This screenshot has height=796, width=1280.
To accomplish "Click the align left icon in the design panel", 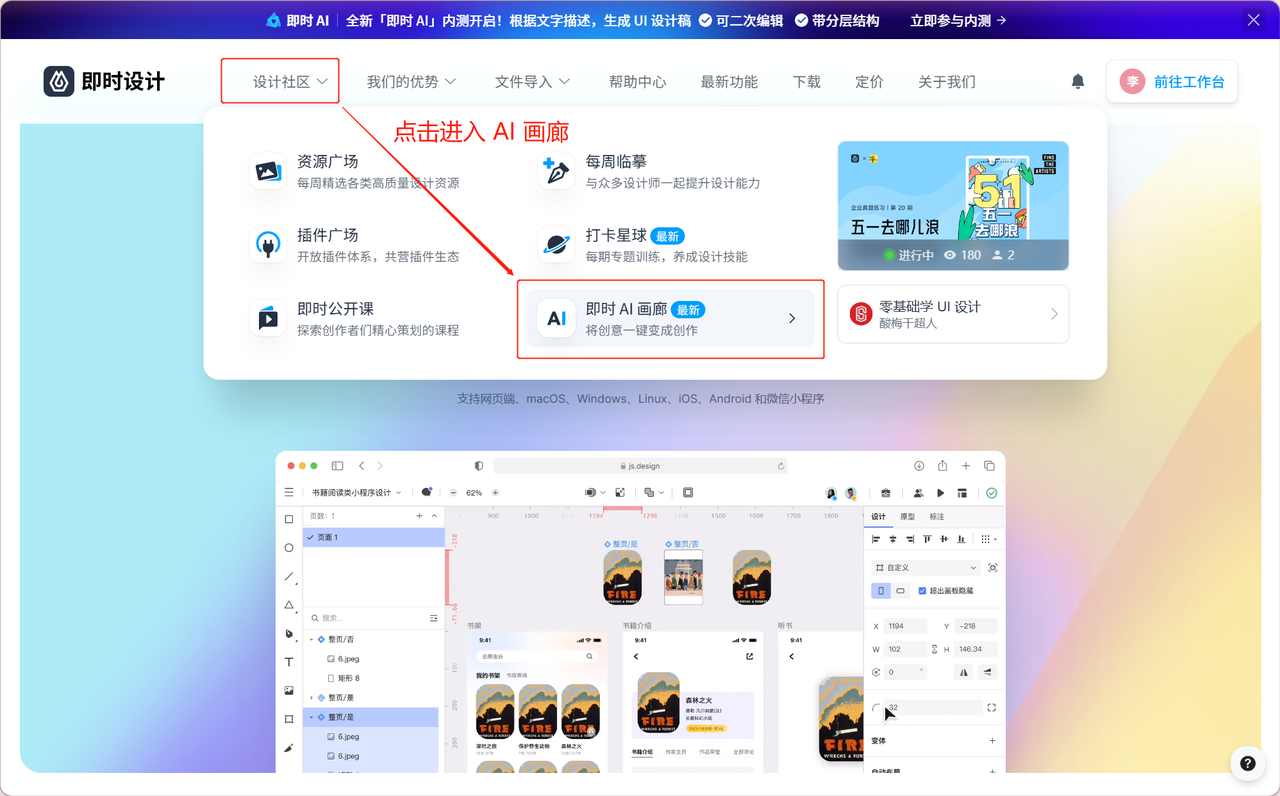I will click(x=876, y=539).
